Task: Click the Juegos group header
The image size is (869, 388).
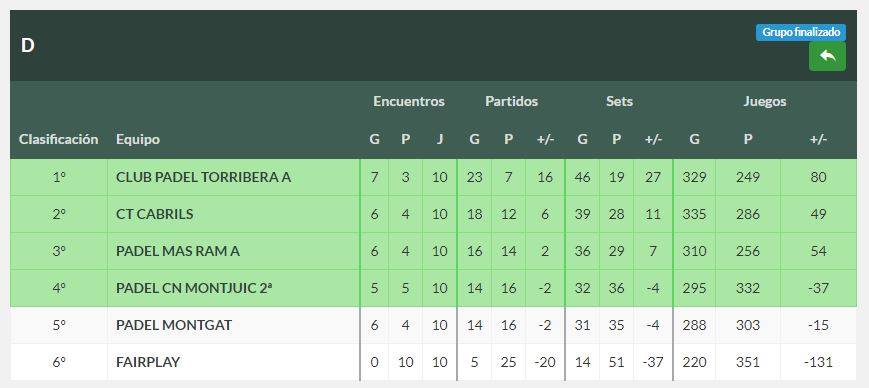Action: (765, 101)
